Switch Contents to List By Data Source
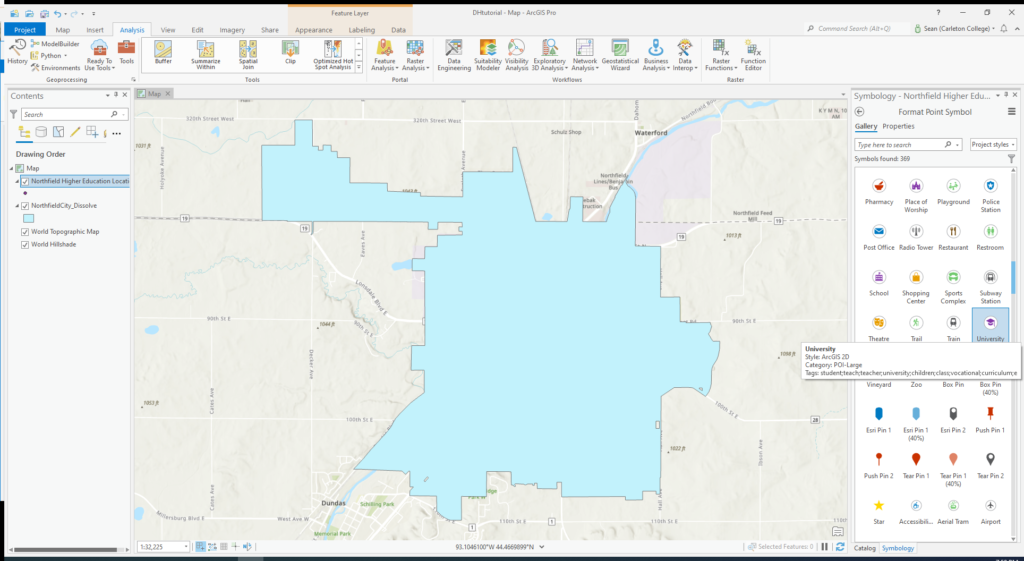The image size is (1024, 561). click(x=41, y=132)
